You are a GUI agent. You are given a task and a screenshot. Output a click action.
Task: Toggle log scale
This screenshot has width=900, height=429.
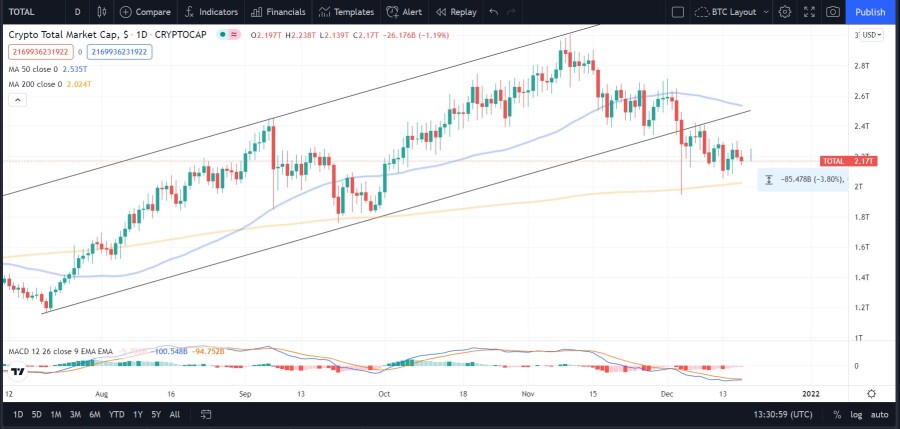(x=856, y=414)
